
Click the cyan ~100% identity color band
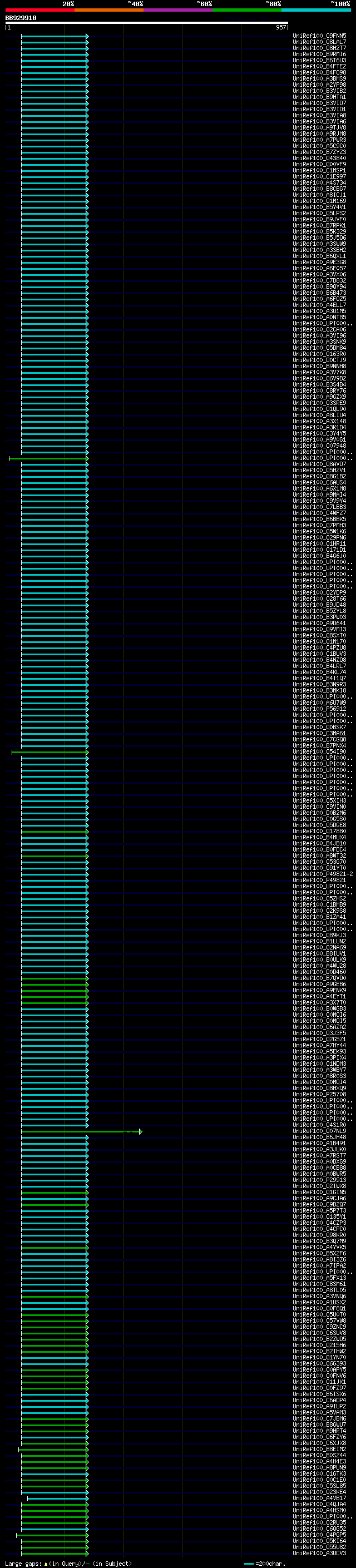coord(316,10)
